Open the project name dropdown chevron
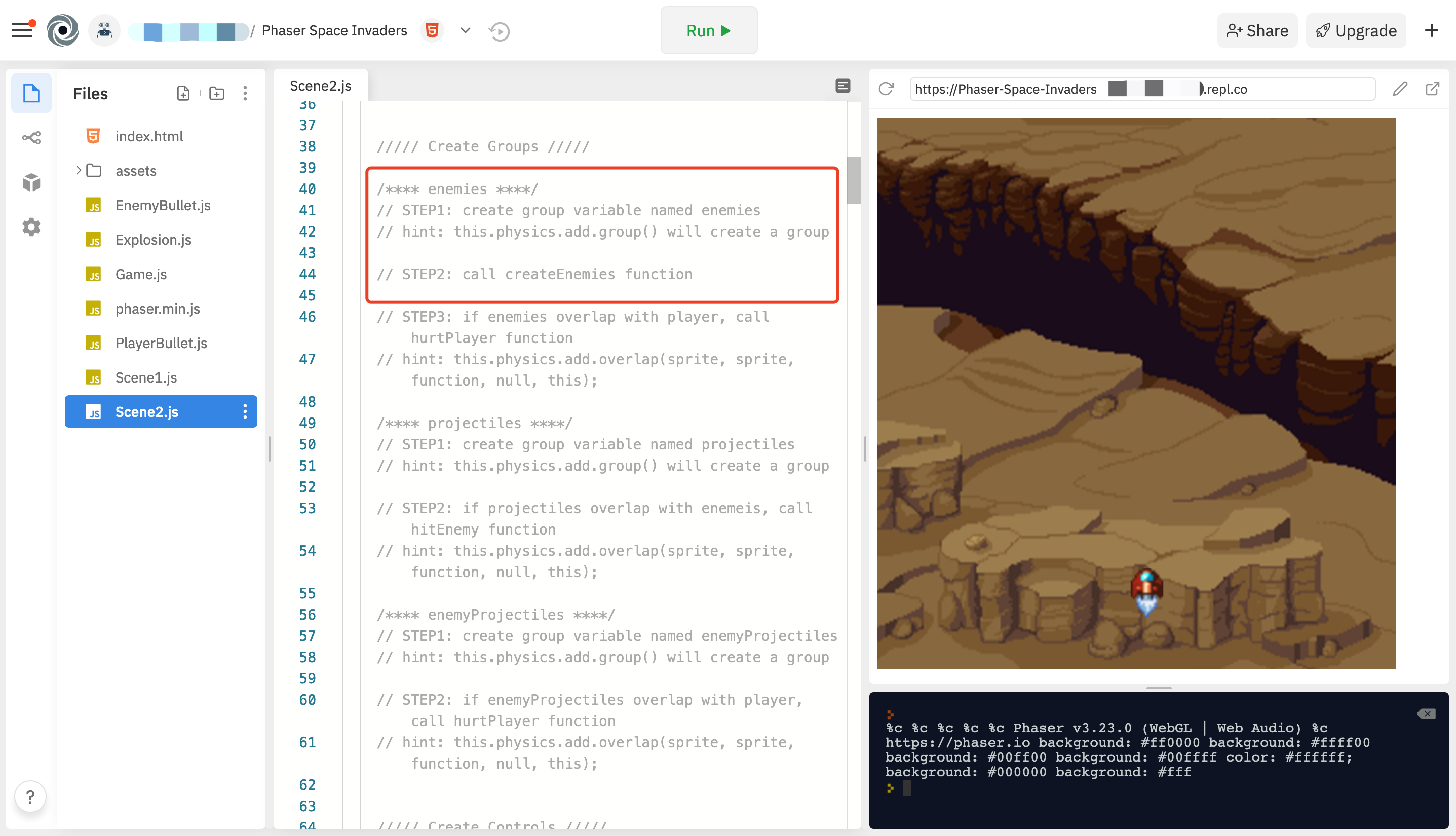1456x836 pixels. point(465,30)
